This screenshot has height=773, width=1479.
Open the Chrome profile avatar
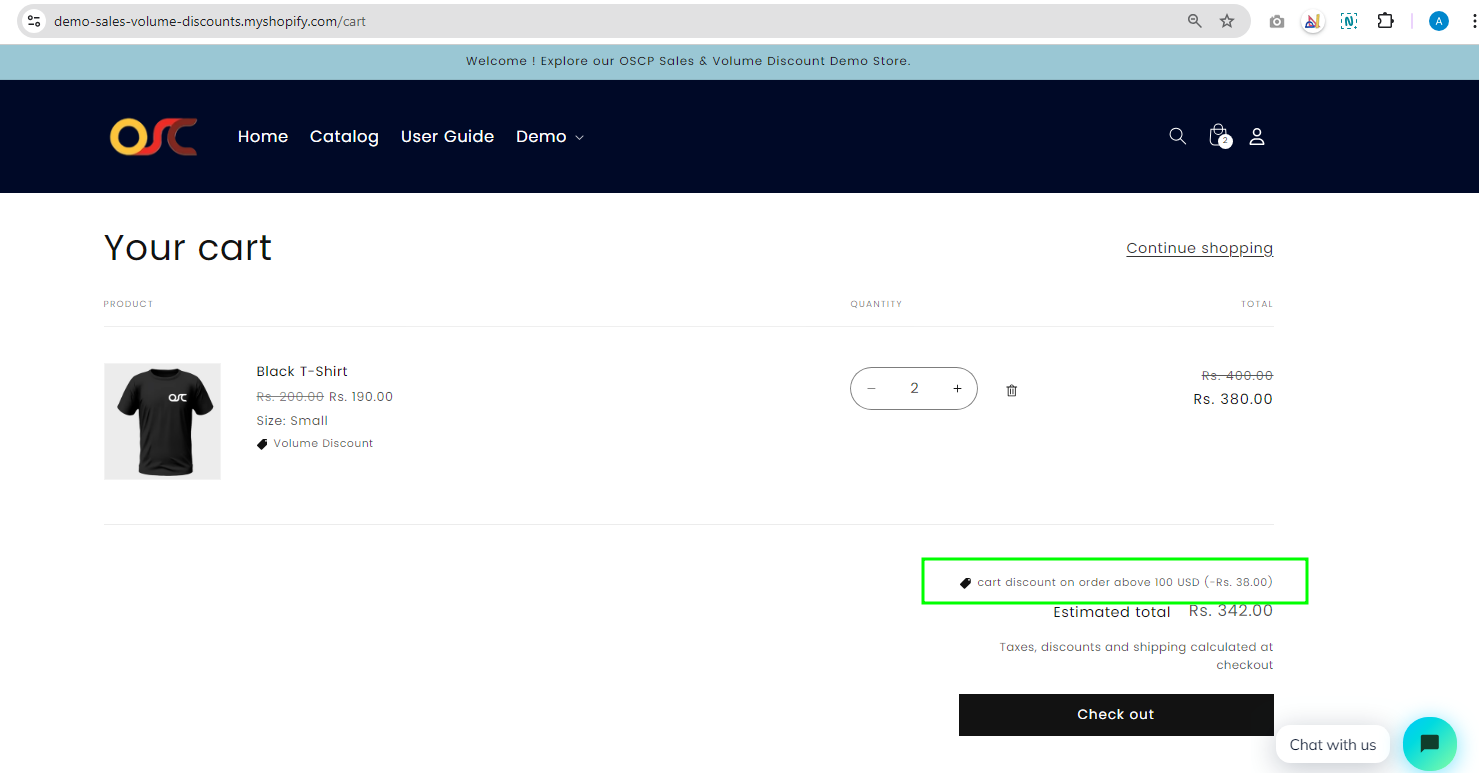1438,21
